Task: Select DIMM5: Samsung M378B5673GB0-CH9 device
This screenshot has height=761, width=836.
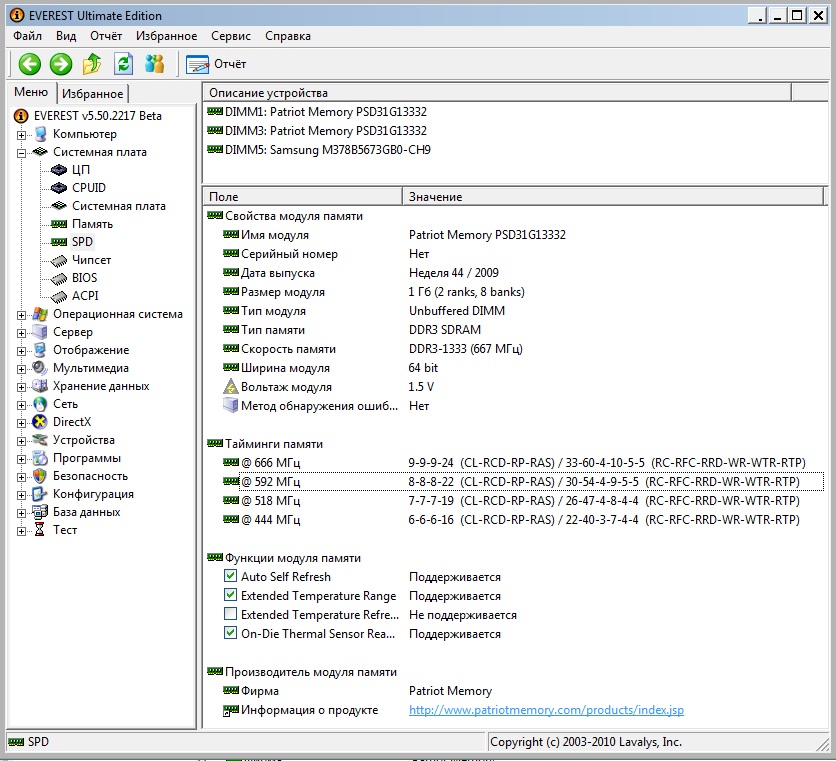Action: 327,150
